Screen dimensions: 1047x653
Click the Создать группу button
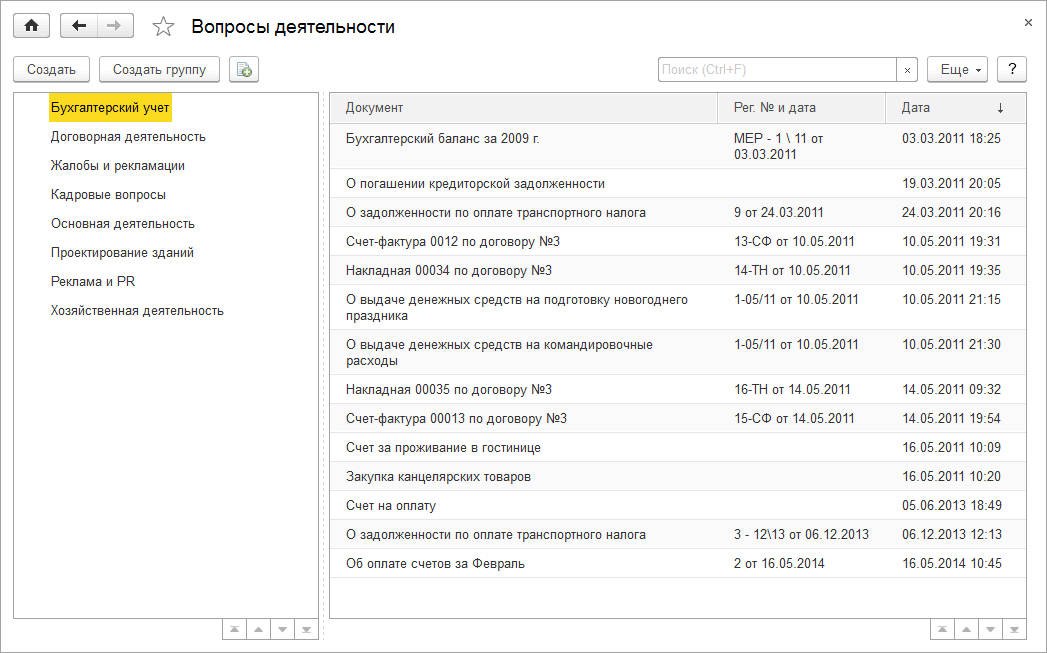160,69
